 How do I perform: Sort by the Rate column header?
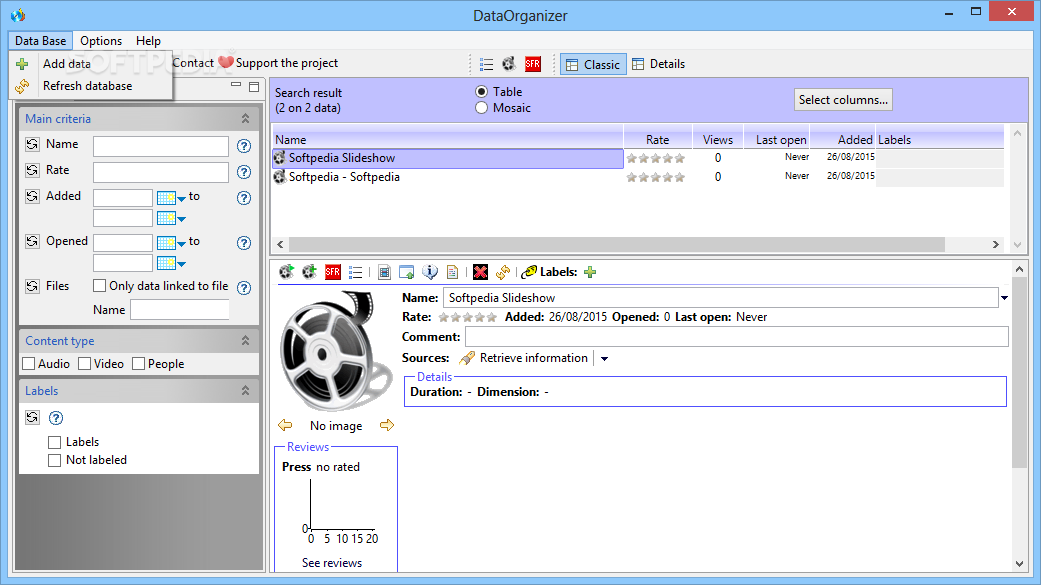(657, 139)
